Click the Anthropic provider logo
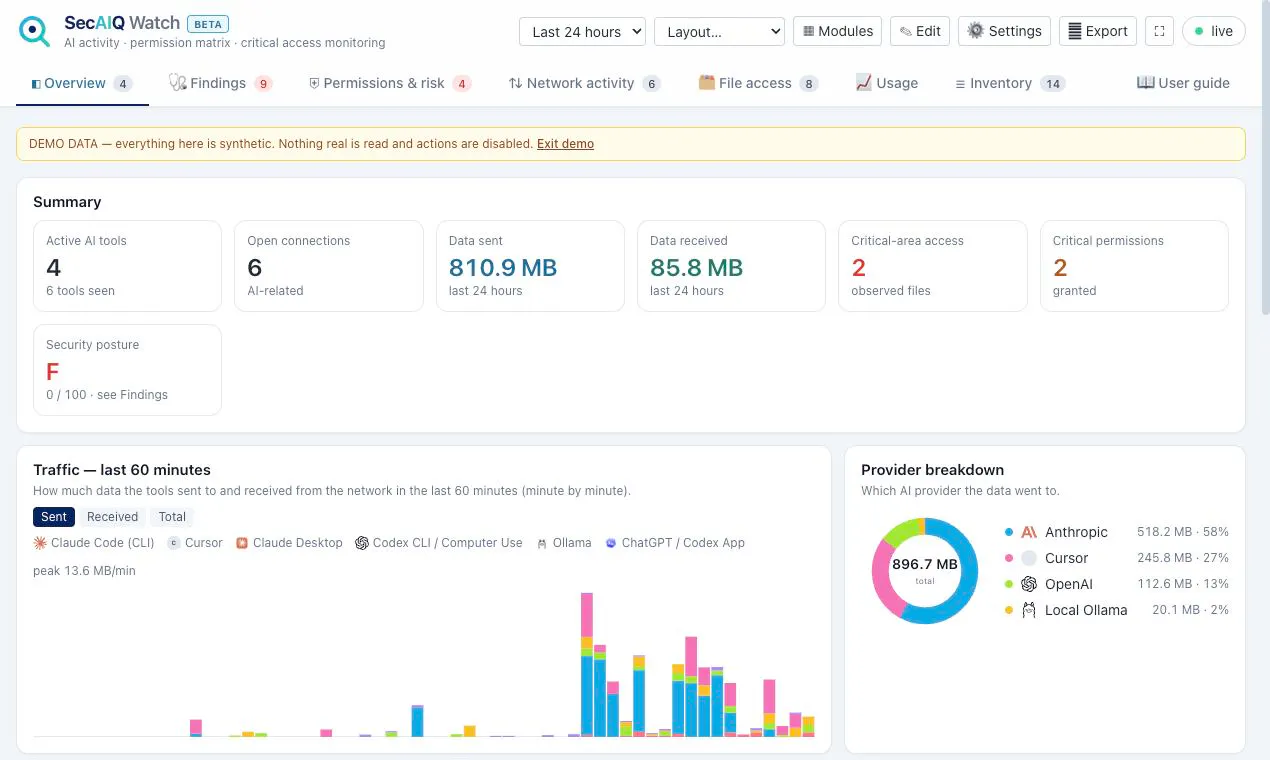Image resolution: width=1270 pixels, height=760 pixels. (x=1028, y=532)
